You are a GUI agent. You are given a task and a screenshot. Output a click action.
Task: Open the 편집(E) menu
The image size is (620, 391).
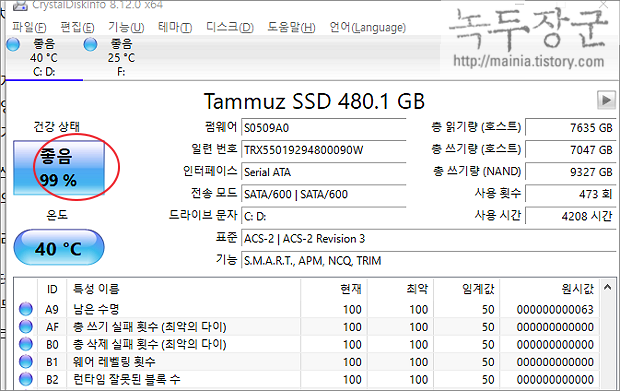(x=77, y=27)
